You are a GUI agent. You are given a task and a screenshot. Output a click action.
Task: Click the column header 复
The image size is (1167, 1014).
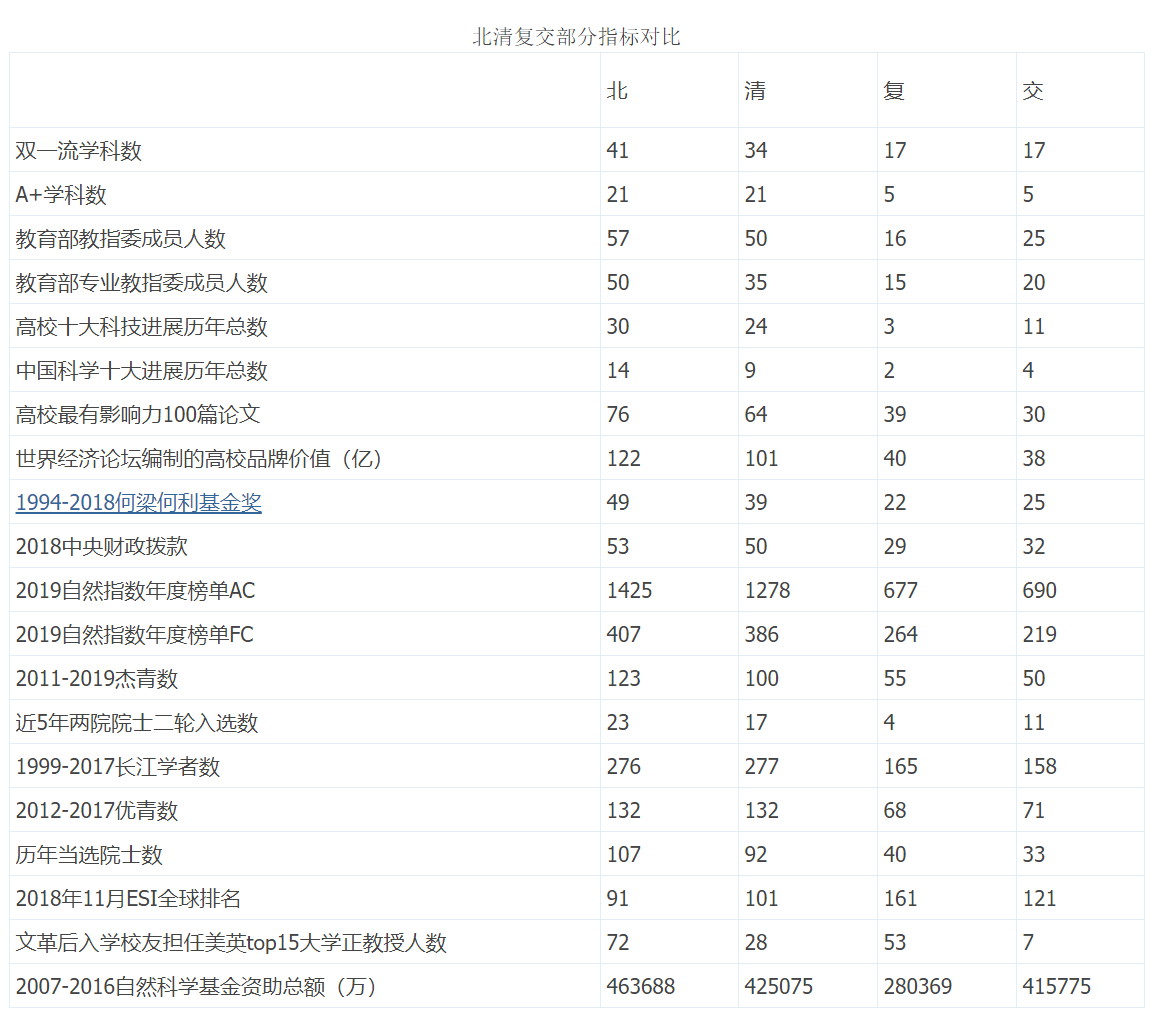[894, 91]
